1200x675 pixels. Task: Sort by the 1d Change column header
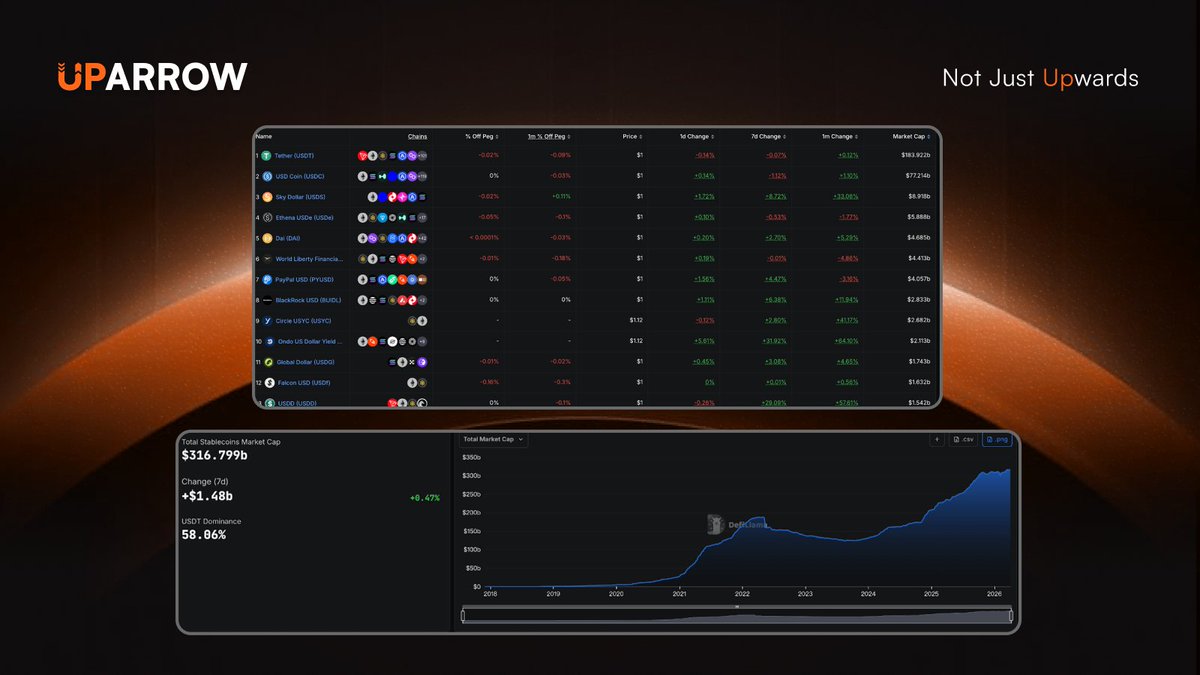(x=697, y=136)
